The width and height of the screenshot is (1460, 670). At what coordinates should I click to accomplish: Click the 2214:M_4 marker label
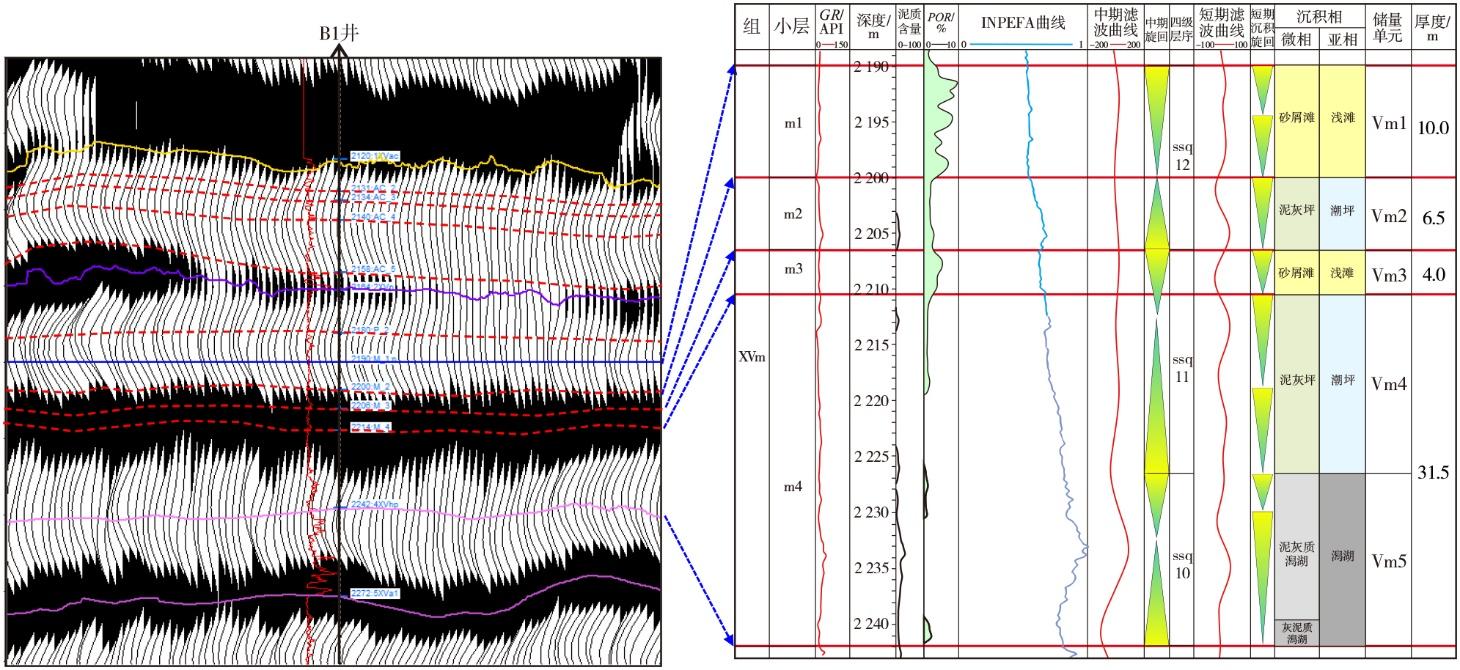pos(369,427)
